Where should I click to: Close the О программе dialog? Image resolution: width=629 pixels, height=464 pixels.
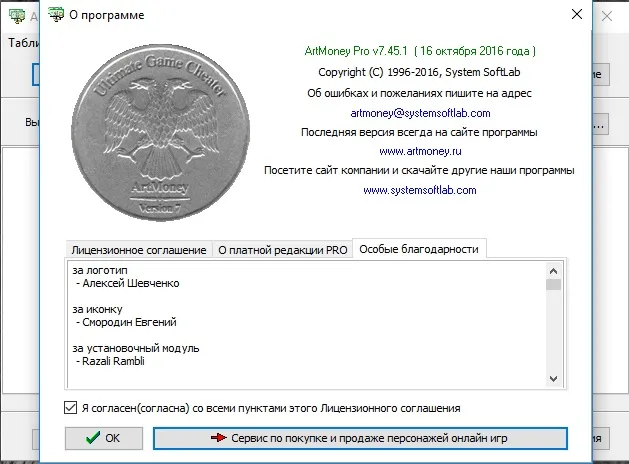pyautogui.click(x=577, y=14)
